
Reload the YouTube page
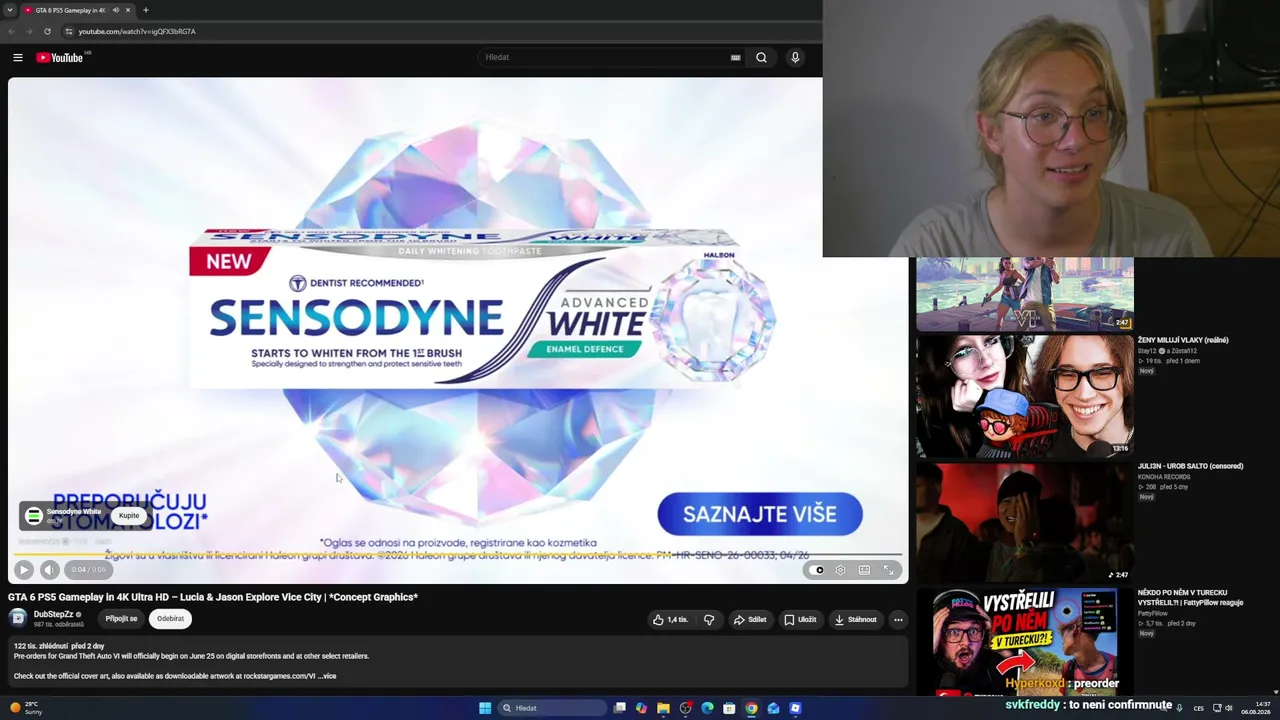(x=47, y=31)
